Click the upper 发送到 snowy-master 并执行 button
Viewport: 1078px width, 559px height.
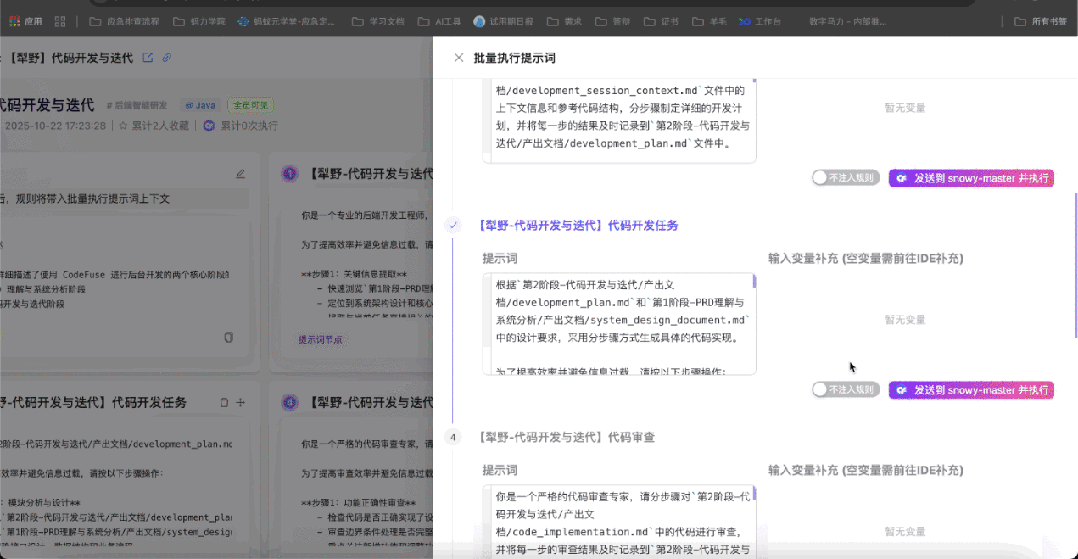[x=971, y=177]
